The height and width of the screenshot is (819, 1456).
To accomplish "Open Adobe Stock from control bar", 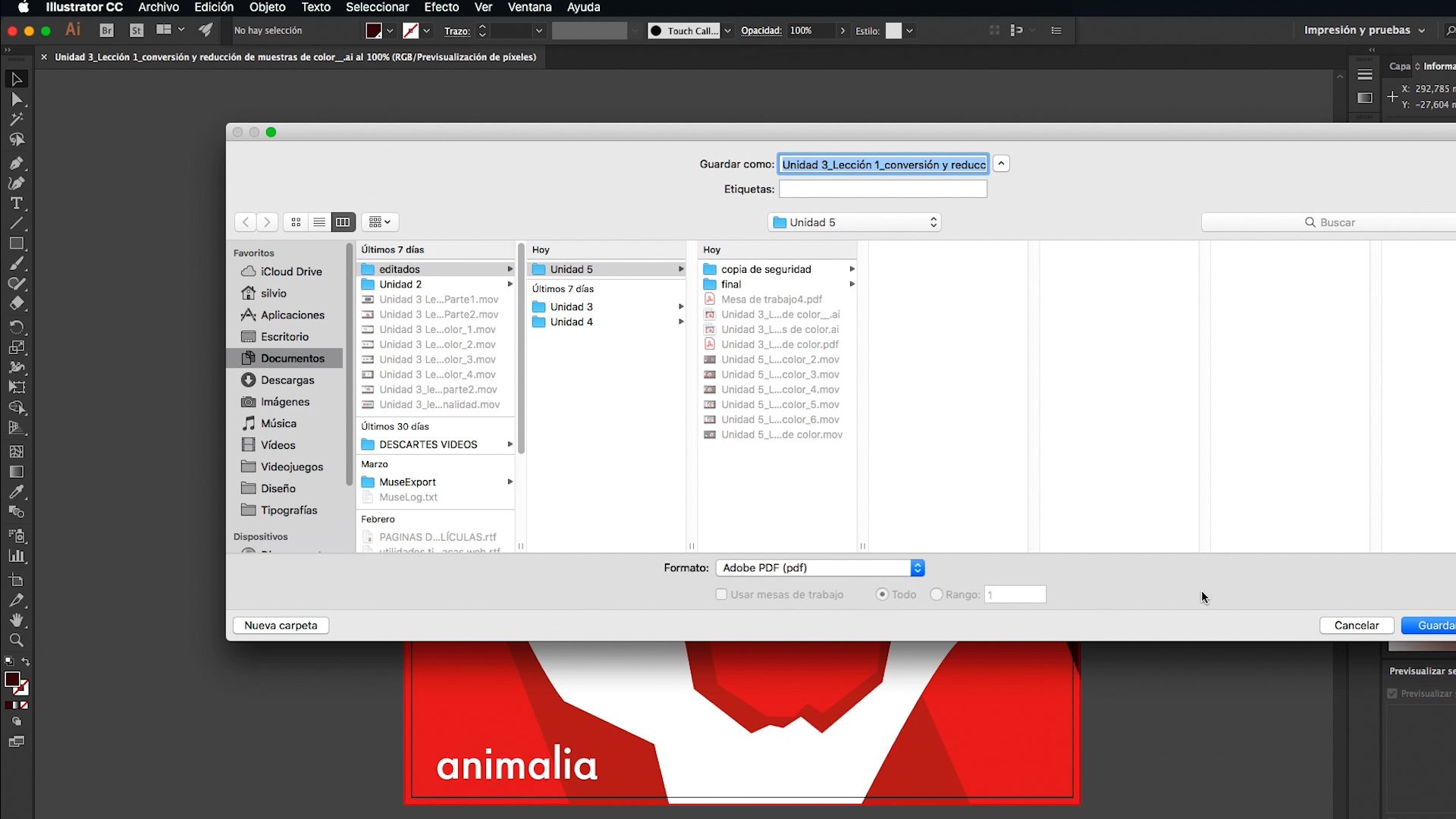I will point(136,30).
